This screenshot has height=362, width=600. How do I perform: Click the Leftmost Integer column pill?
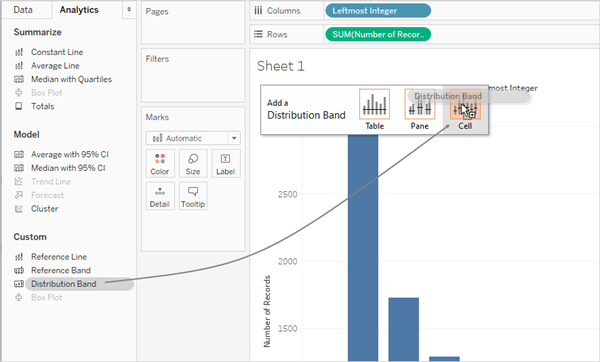tap(378, 11)
